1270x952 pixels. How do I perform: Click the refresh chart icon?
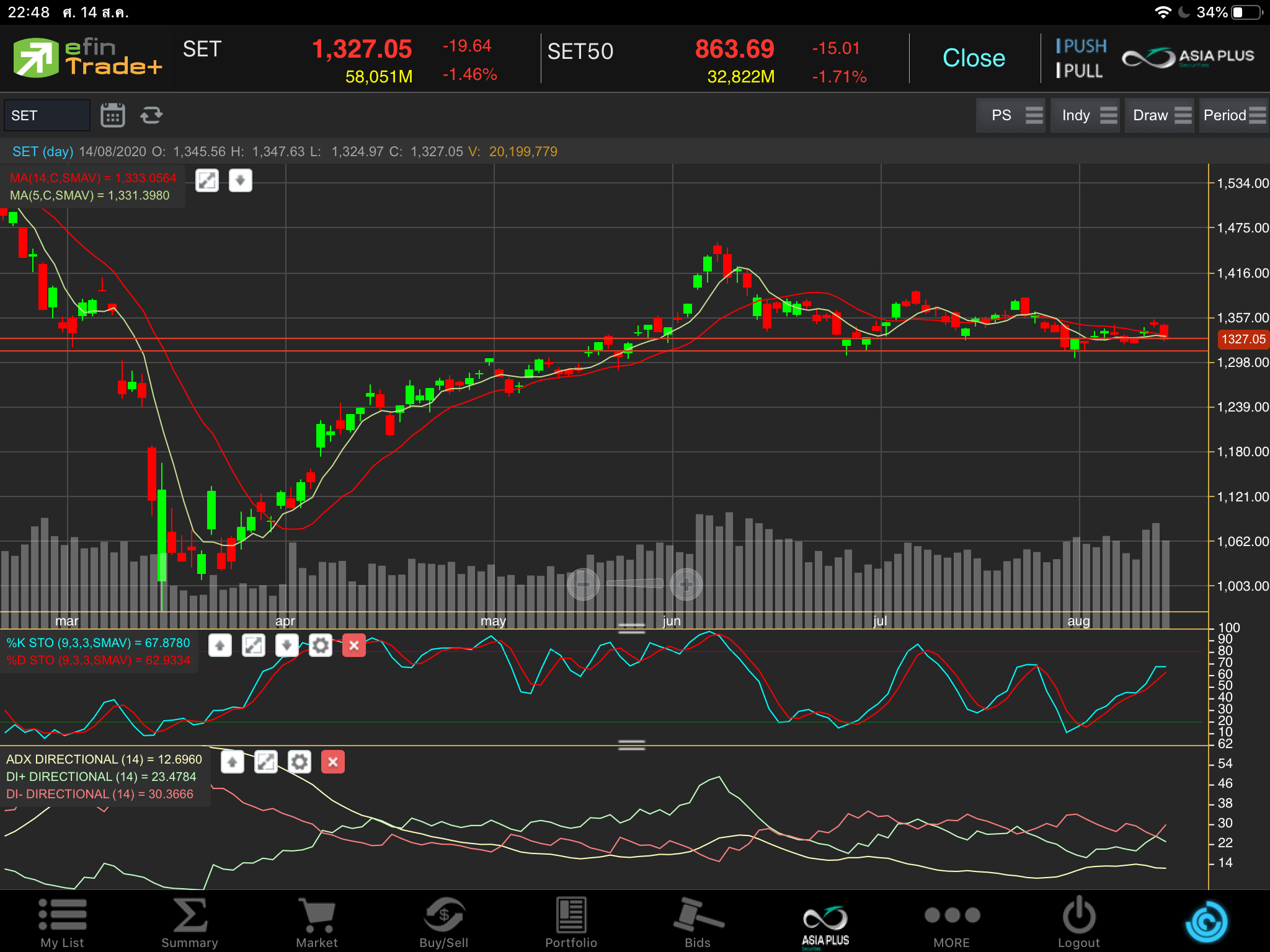[151, 115]
